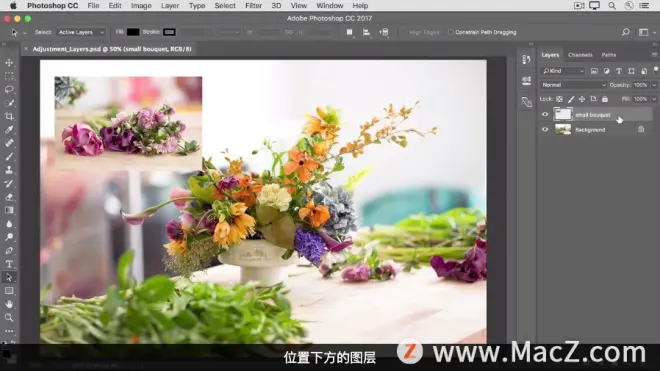The image size is (660, 371).
Task: Click the black Fill color swatch
Action: click(x=133, y=32)
